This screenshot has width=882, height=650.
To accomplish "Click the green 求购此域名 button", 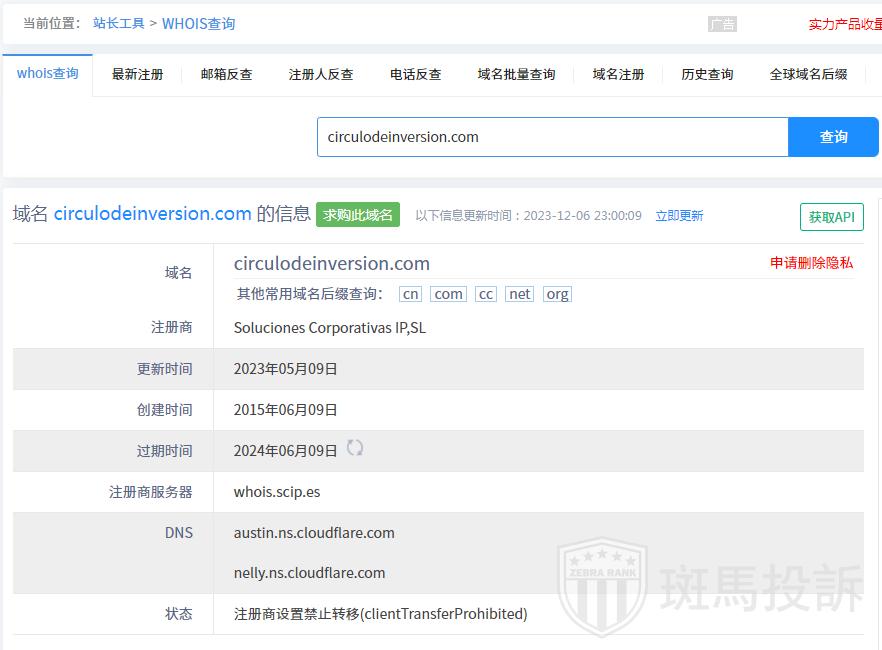I will point(358,215).
